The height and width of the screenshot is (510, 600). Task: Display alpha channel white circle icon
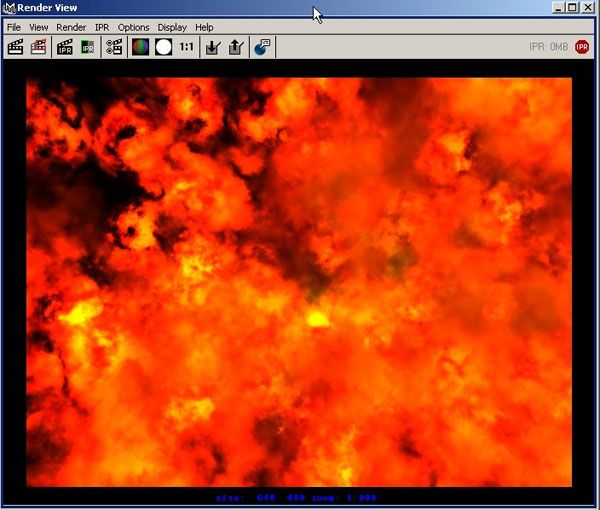click(x=163, y=46)
